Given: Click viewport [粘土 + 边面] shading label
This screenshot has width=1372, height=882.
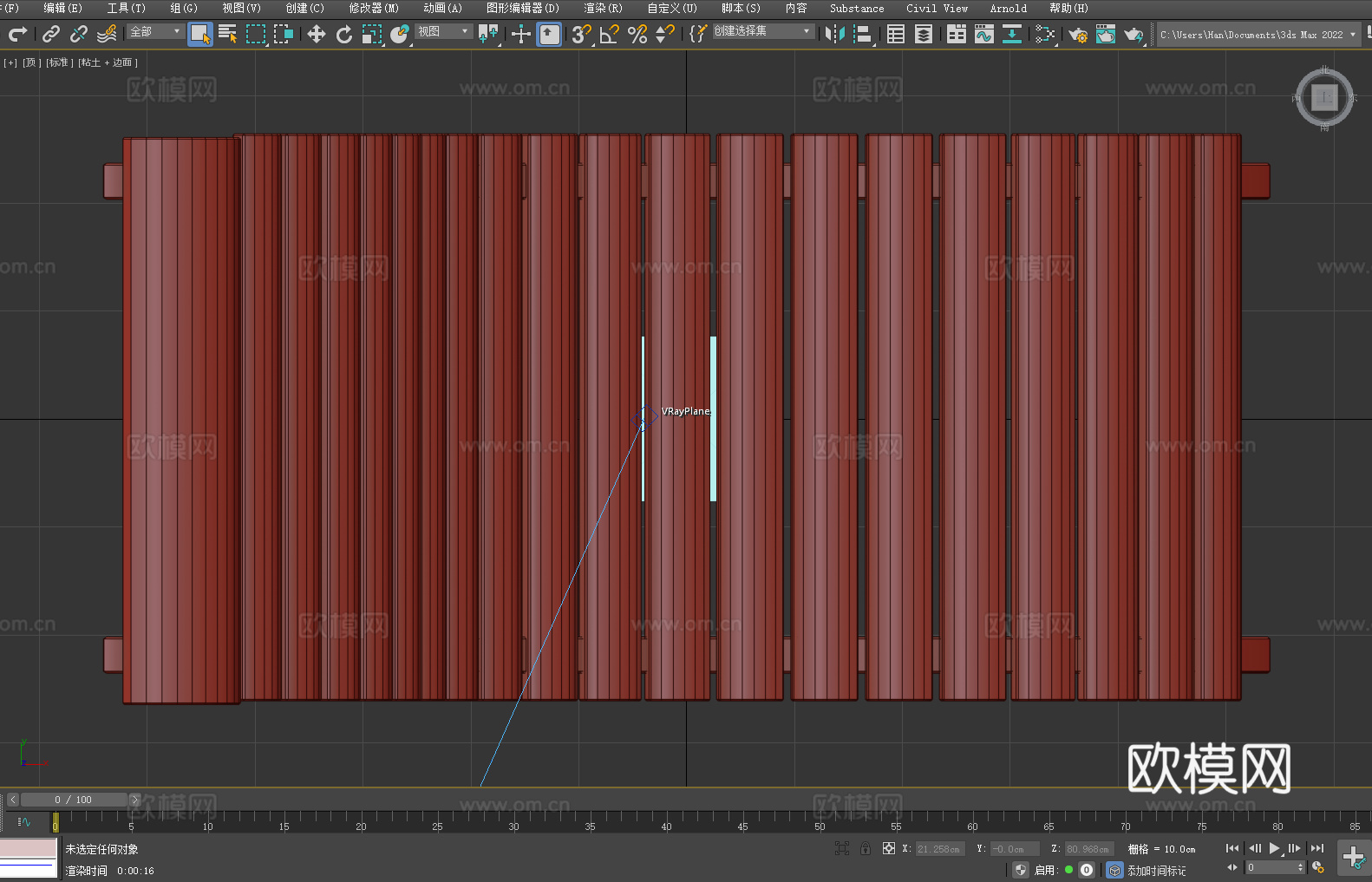Looking at the screenshot, I should (108, 62).
